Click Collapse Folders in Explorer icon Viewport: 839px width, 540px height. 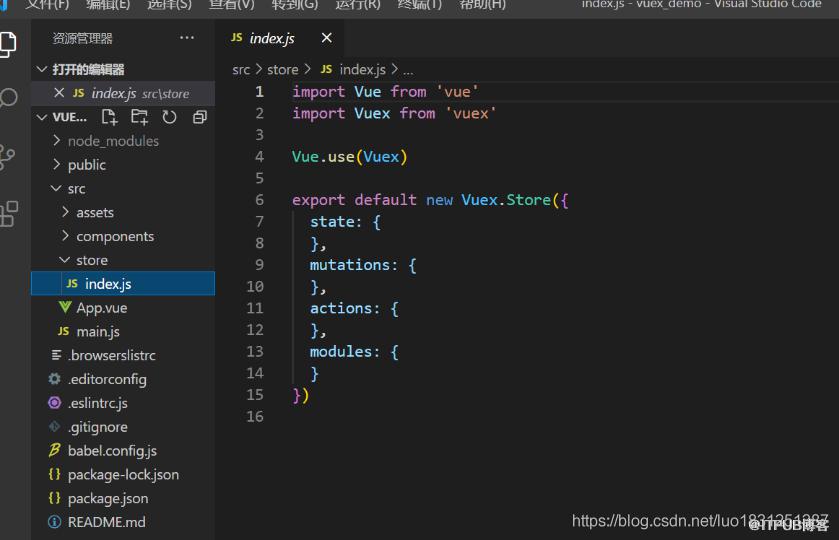200,117
